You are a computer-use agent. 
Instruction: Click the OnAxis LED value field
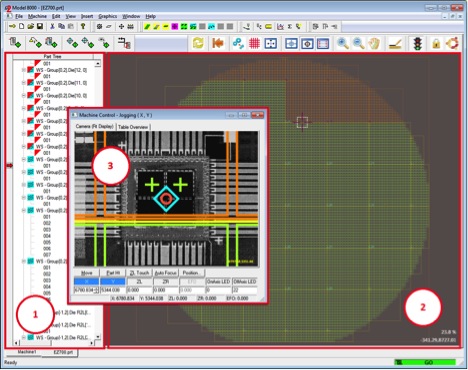point(218,290)
